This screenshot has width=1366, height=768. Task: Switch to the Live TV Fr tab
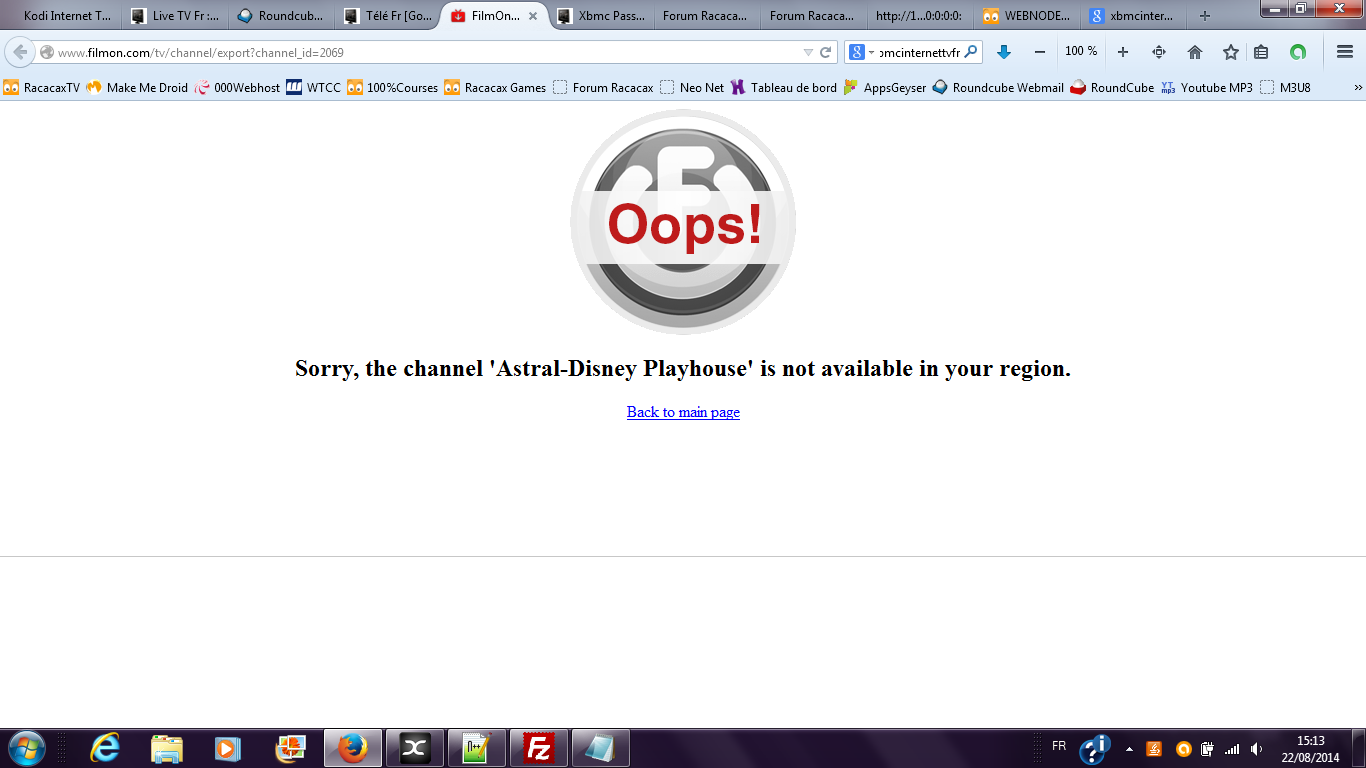click(x=176, y=16)
